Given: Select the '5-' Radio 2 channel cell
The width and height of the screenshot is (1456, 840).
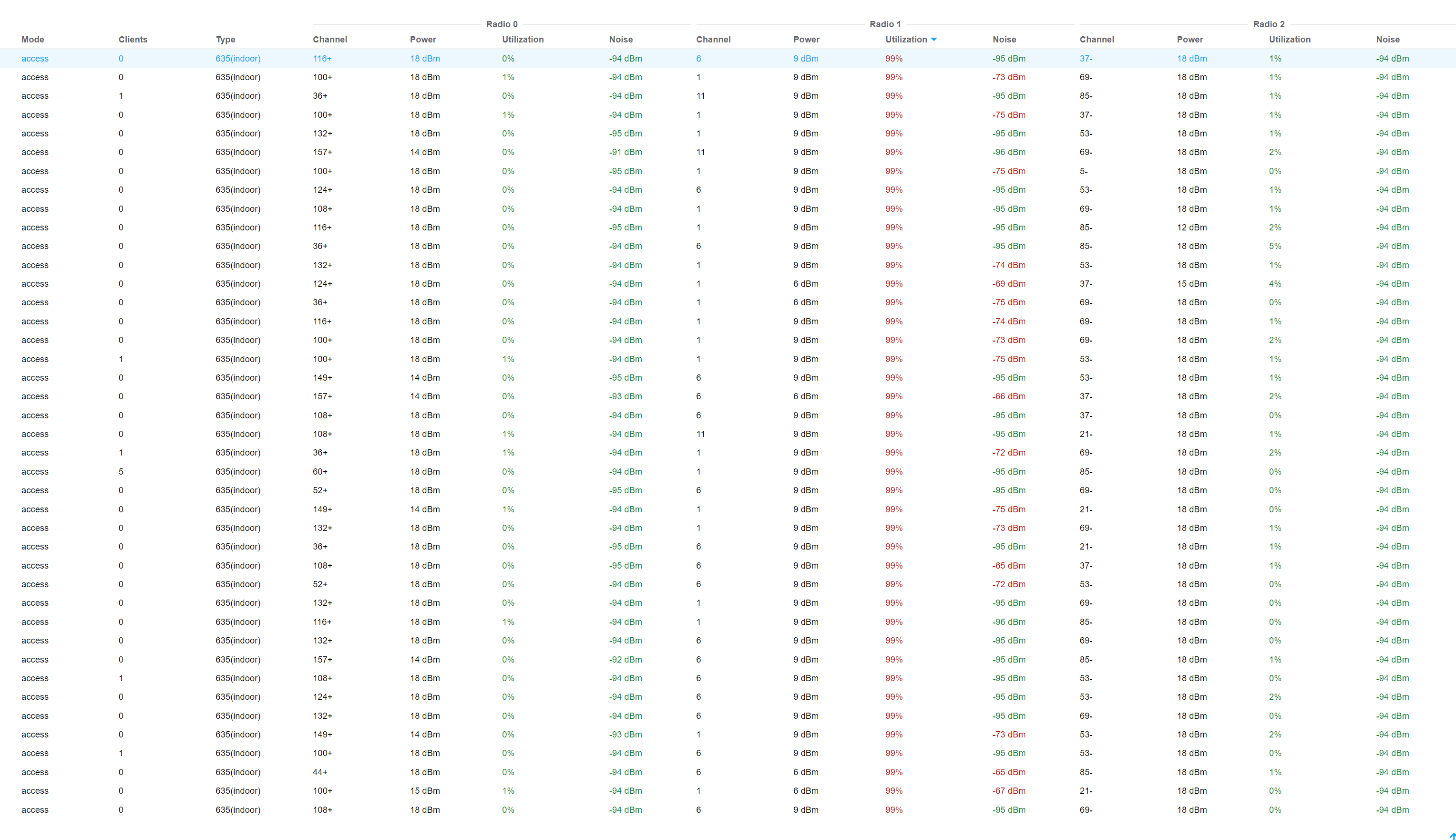Looking at the screenshot, I should [x=1084, y=171].
